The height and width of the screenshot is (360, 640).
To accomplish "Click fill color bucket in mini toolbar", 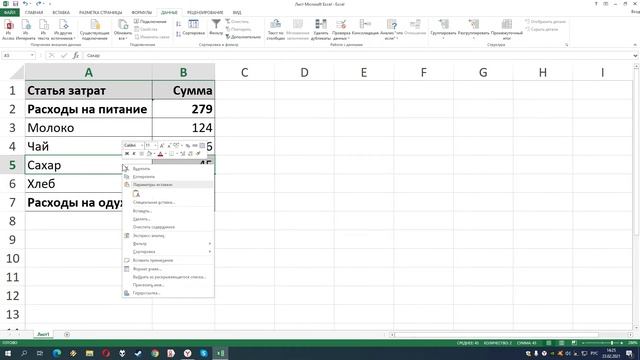I will [x=149, y=154].
